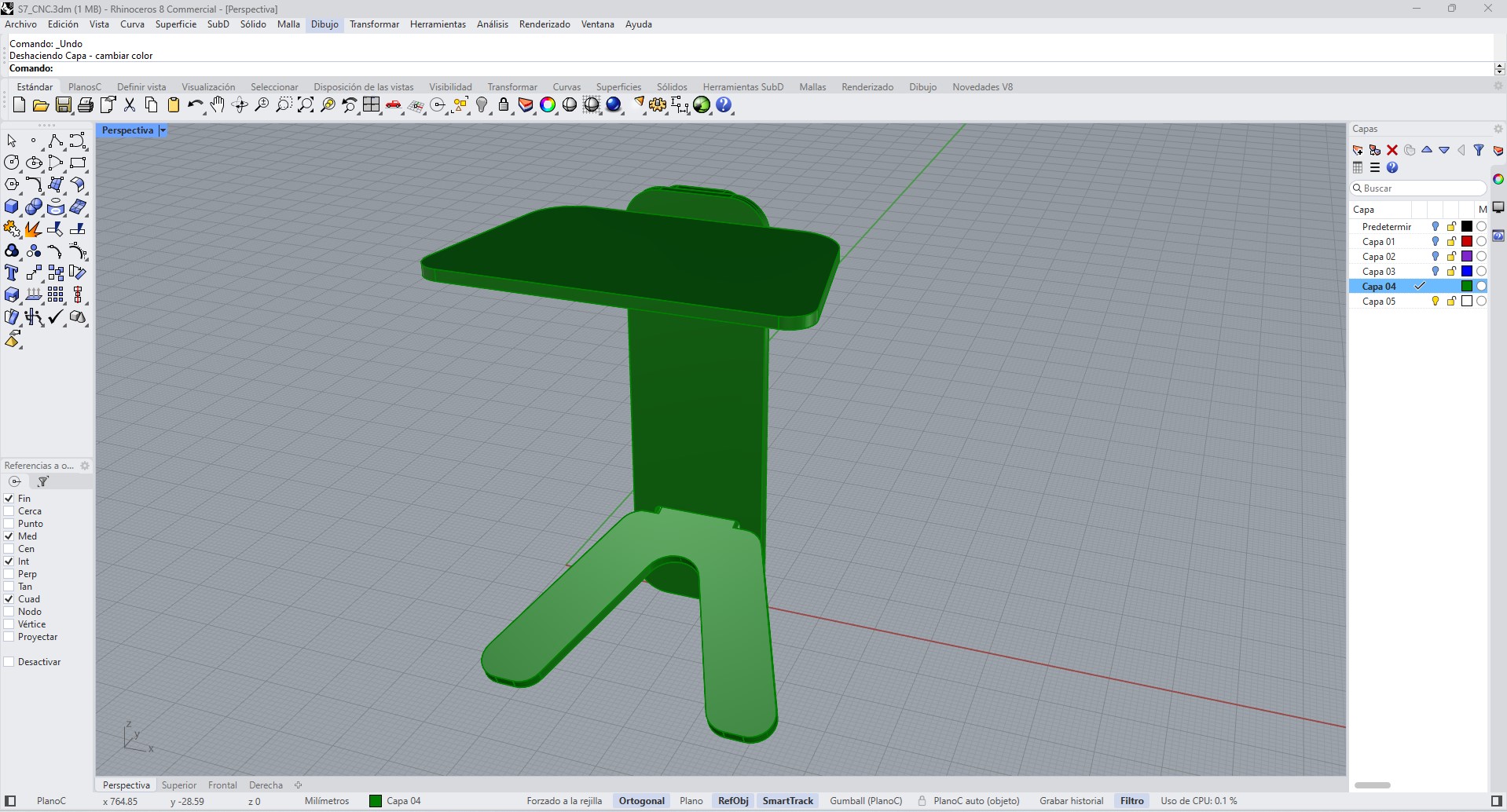The image size is (1507, 812).
Task: Click the red delete layer icon
Action: click(1392, 150)
